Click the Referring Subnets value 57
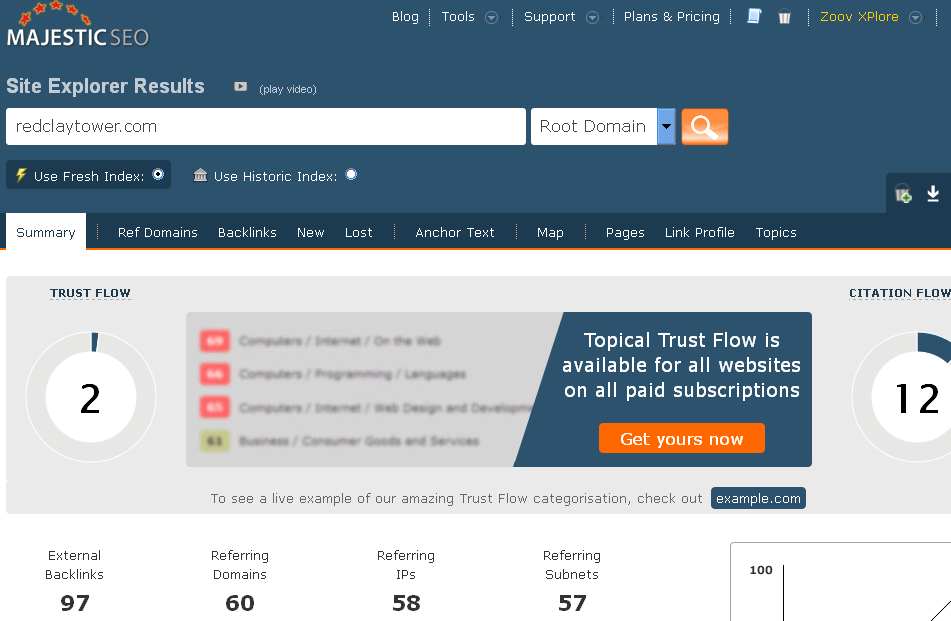Image resolution: width=951 pixels, height=621 pixels. pos(572,603)
